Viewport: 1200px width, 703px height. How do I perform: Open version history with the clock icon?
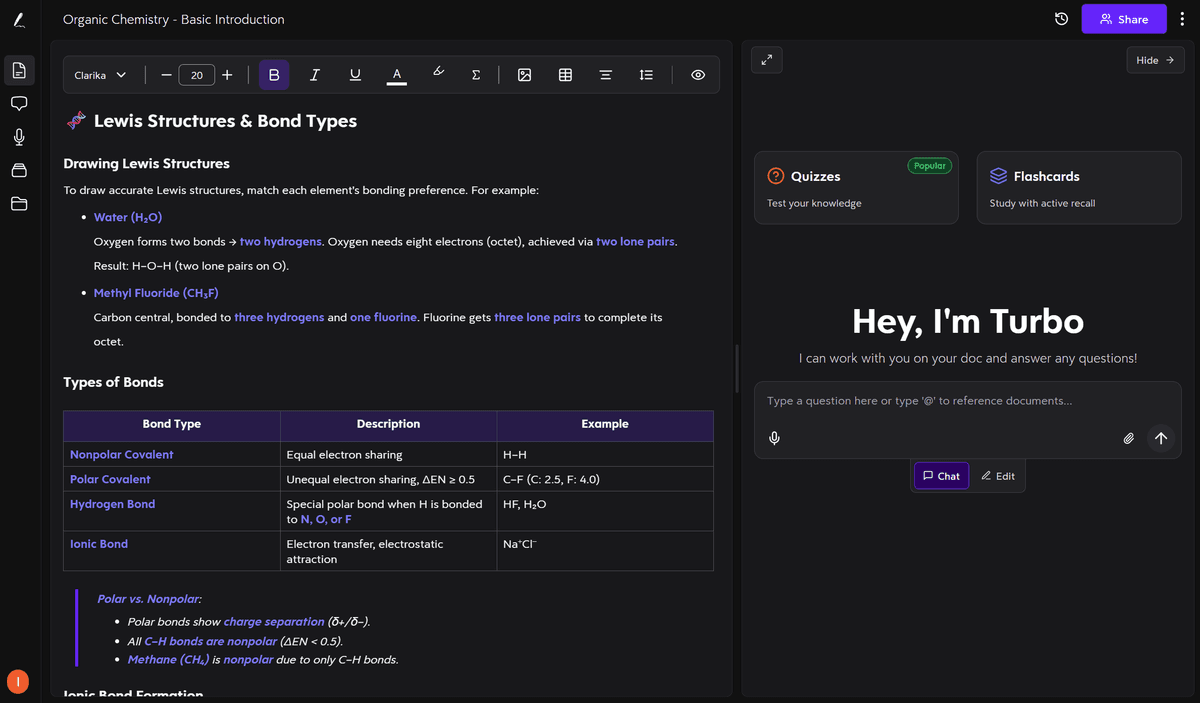click(x=1061, y=18)
